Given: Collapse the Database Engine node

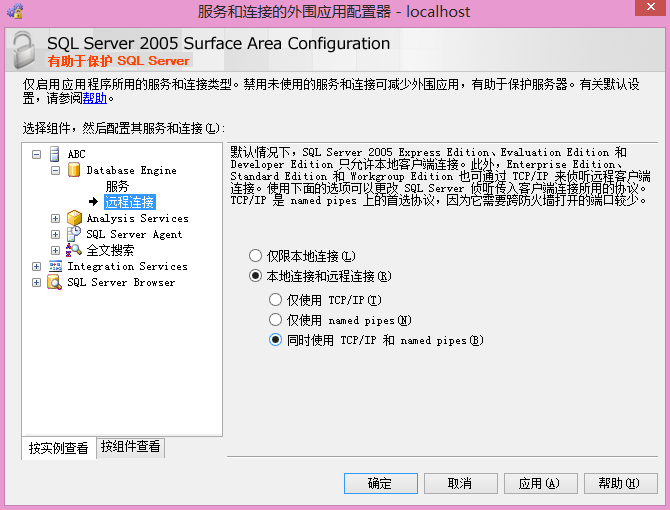Looking at the screenshot, I should click(56, 170).
